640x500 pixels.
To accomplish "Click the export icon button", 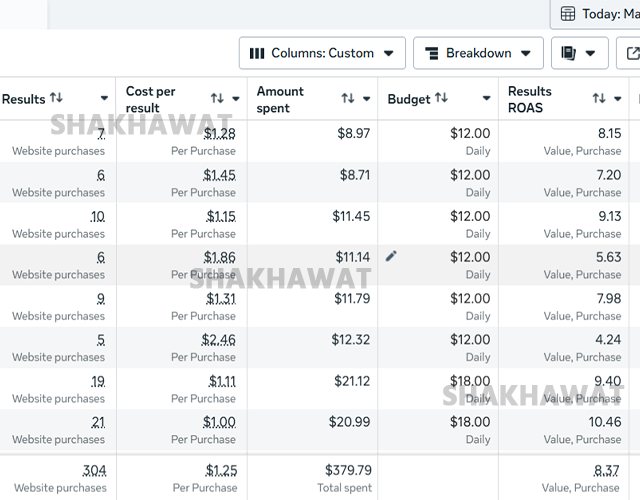I will tap(631, 53).
